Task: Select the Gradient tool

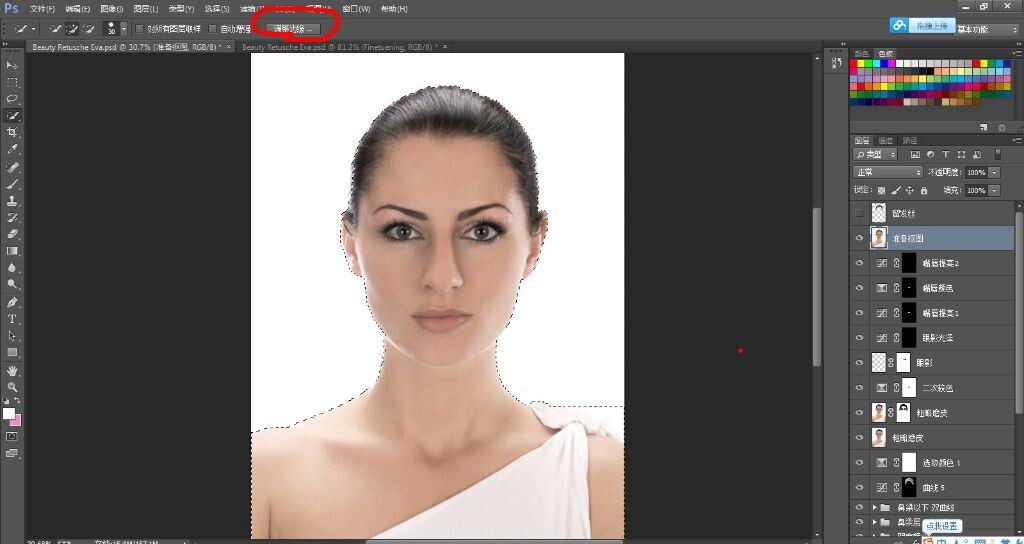Action: coord(12,251)
